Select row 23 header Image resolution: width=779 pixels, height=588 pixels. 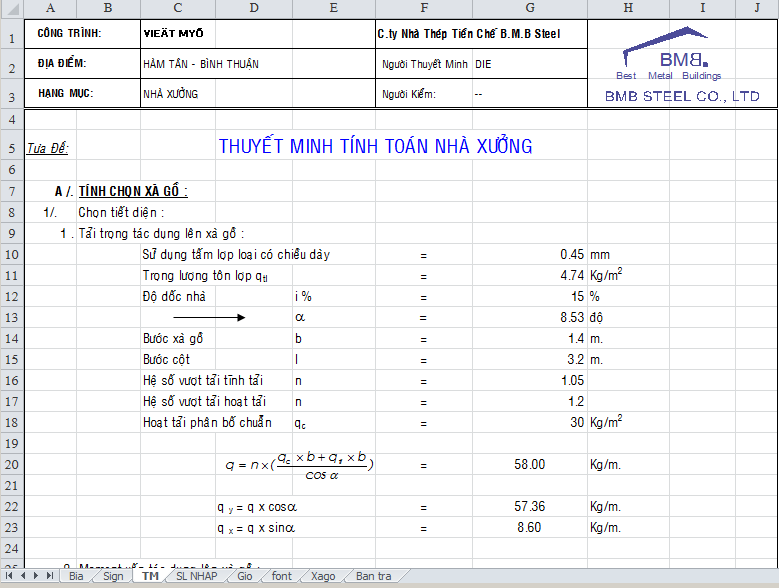(12, 527)
